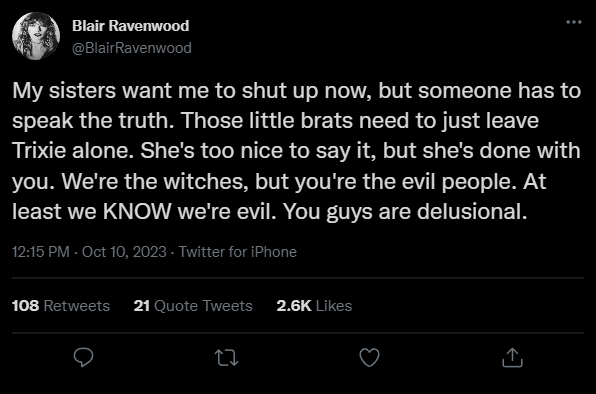Click the word witches in the tweet

pyautogui.click(x=206, y=181)
